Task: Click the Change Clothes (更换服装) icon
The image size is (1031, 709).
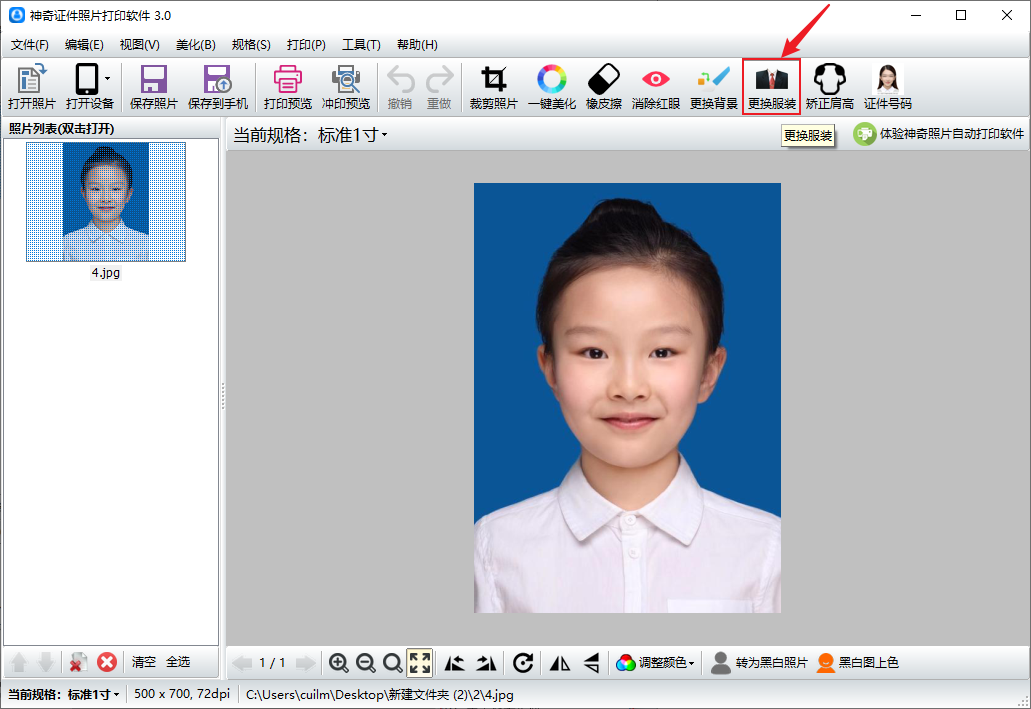Action: click(x=771, y=87)
